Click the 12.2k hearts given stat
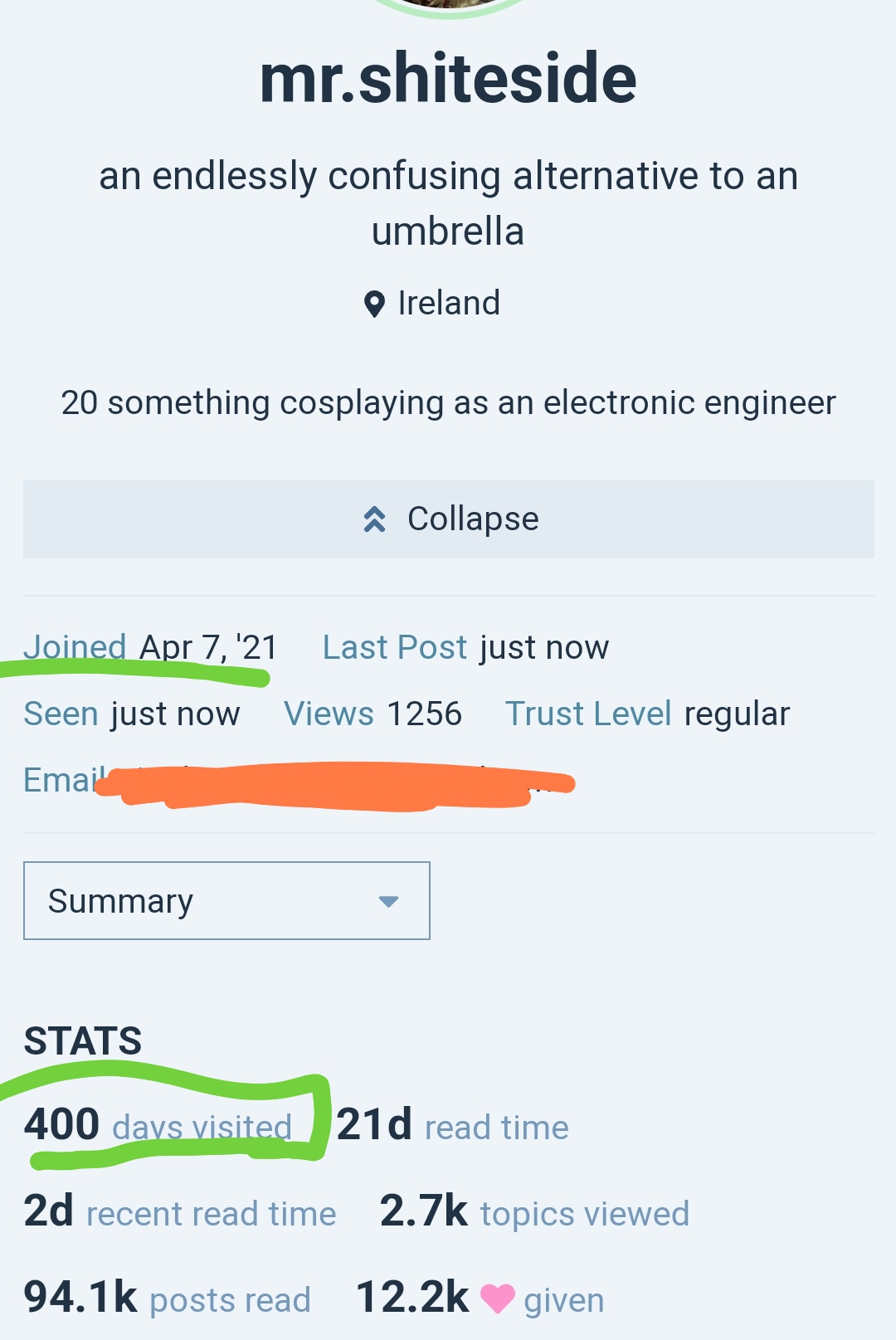Image resolution: width=896 pixels, height=1340 pixels. click(x=480, y=1299)
